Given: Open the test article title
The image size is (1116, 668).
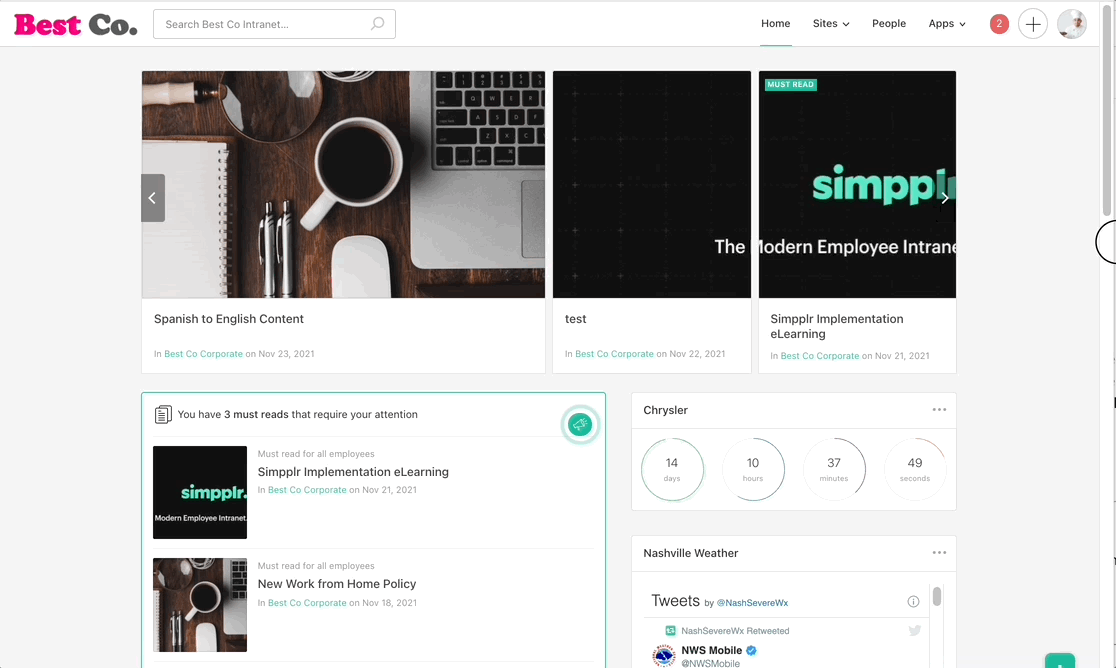Looking at the screenshot, I should [x=576, y=319].
